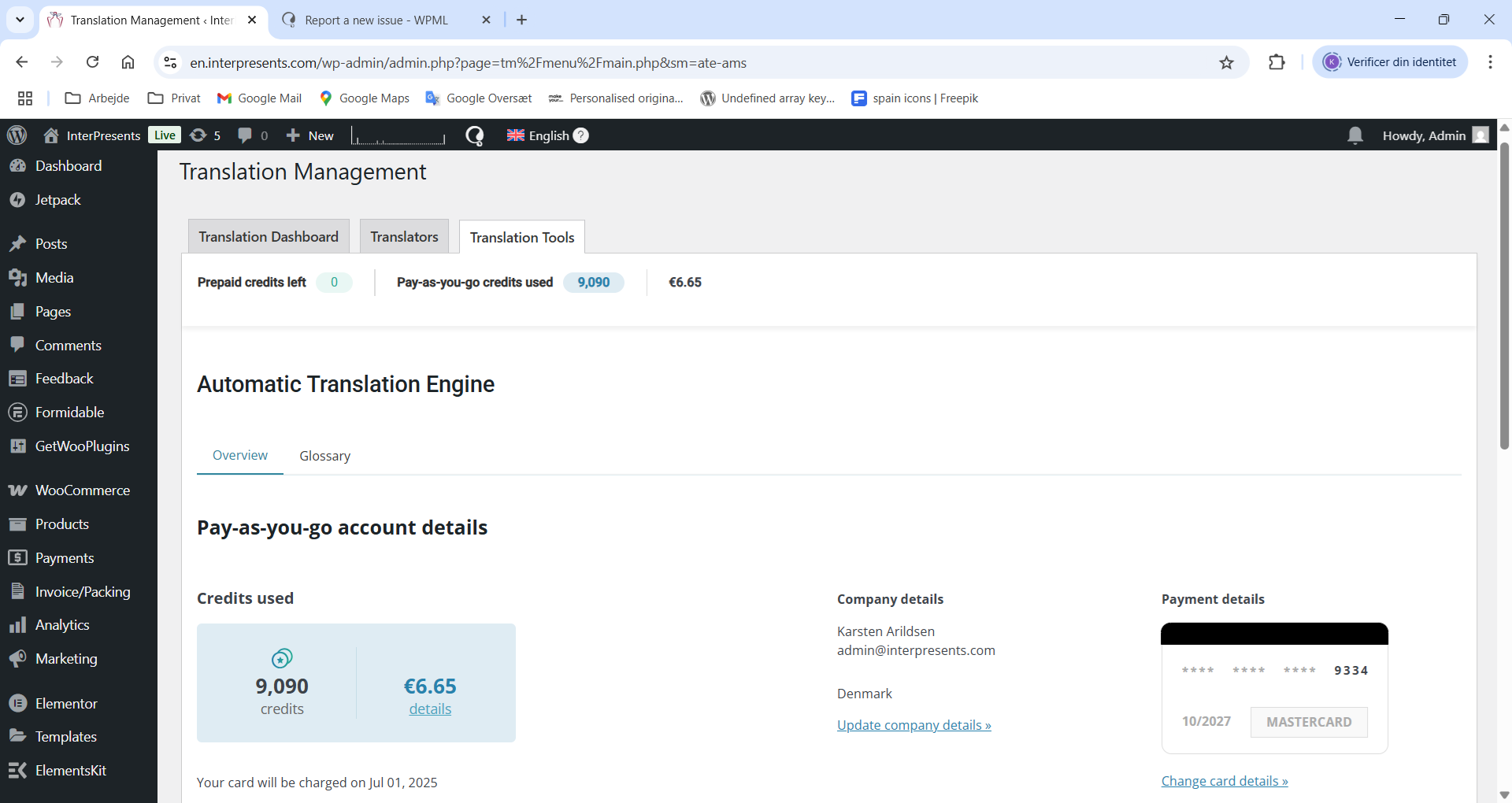Open the apps grid bookmark icon

click(x=25, y=98)
